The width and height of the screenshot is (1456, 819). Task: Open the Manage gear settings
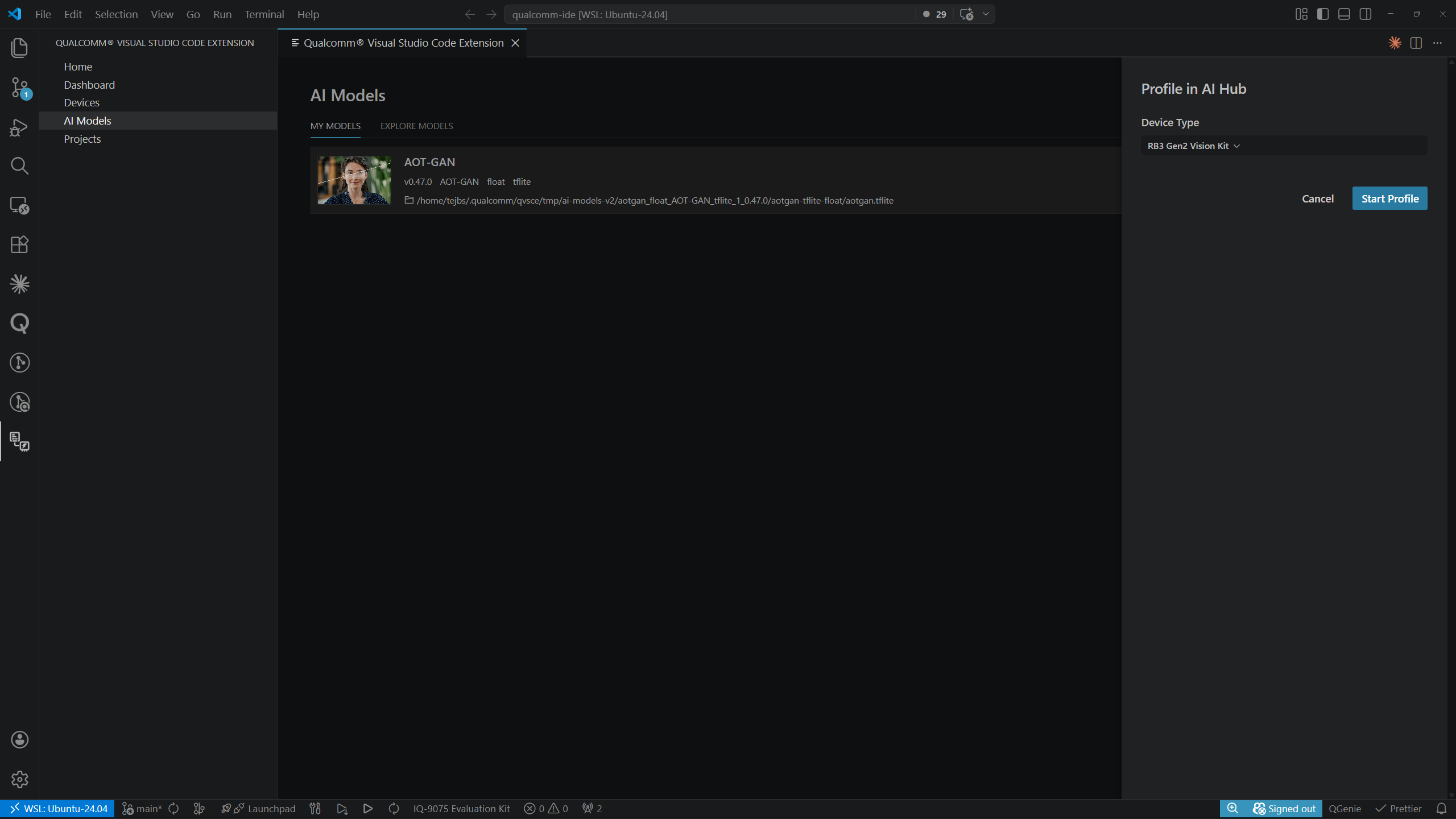(19, 779)
